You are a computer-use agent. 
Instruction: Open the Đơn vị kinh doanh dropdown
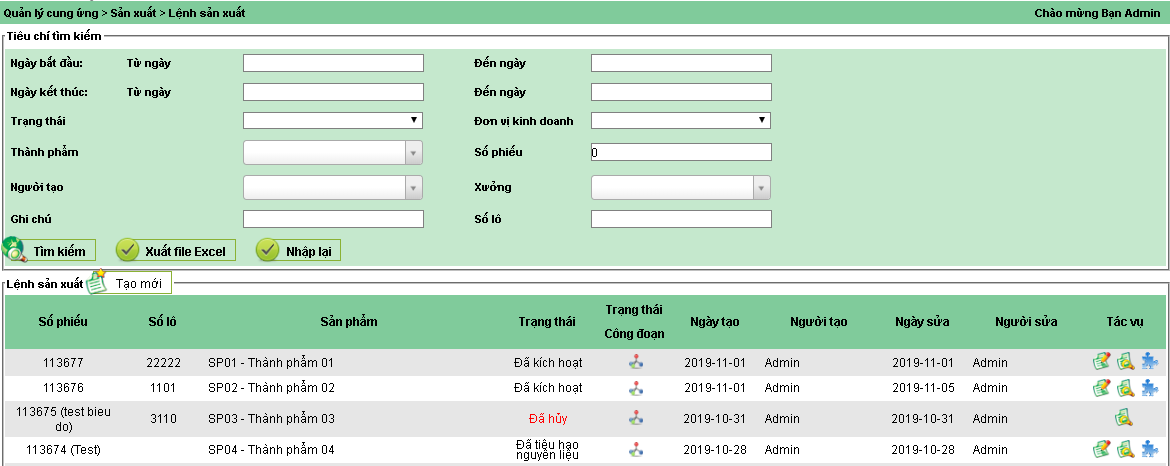pyautogui.click(x=681, y=121)
